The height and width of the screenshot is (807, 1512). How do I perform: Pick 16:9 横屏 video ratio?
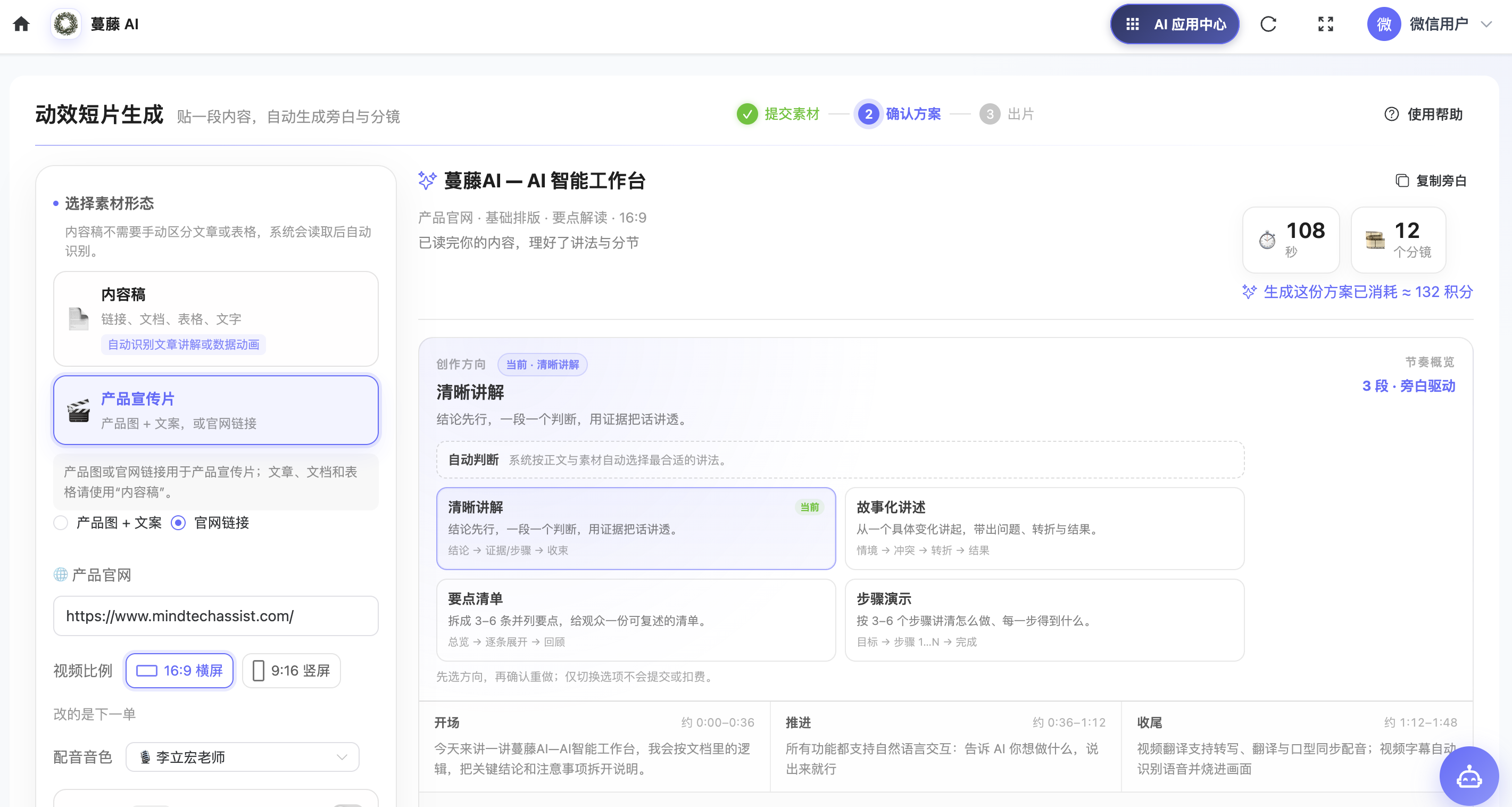coord(180,671)
